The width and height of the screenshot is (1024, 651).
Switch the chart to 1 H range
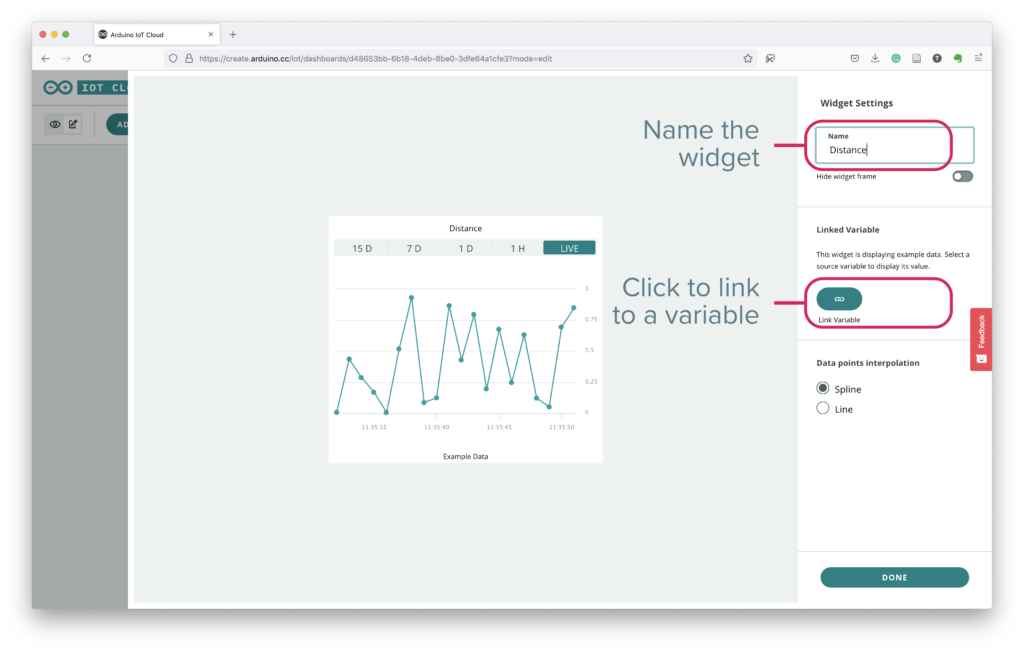pyautogui.click(x=517, y=248)
